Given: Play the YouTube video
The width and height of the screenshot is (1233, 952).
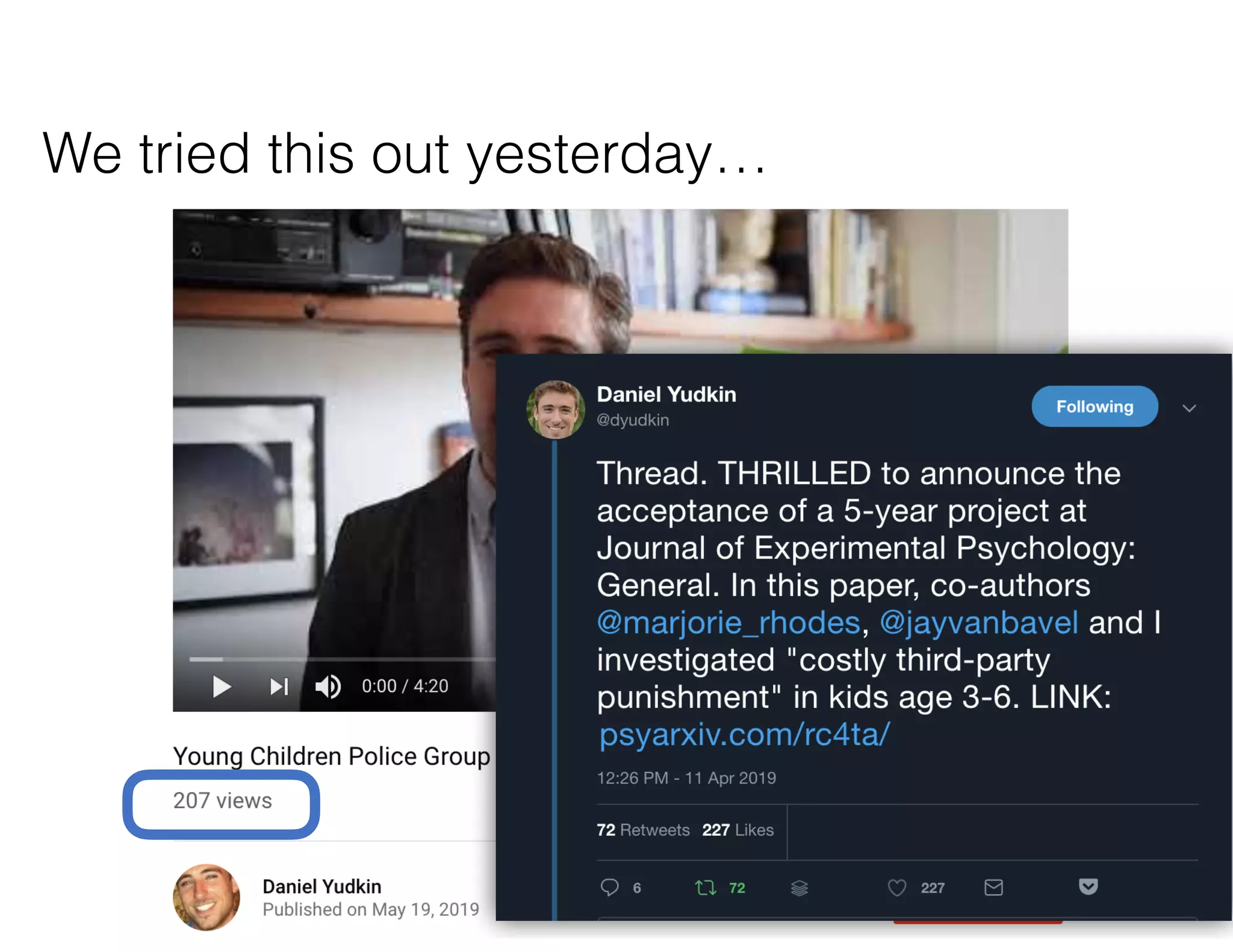Looking at the screenshot, I should coord(222,687).
